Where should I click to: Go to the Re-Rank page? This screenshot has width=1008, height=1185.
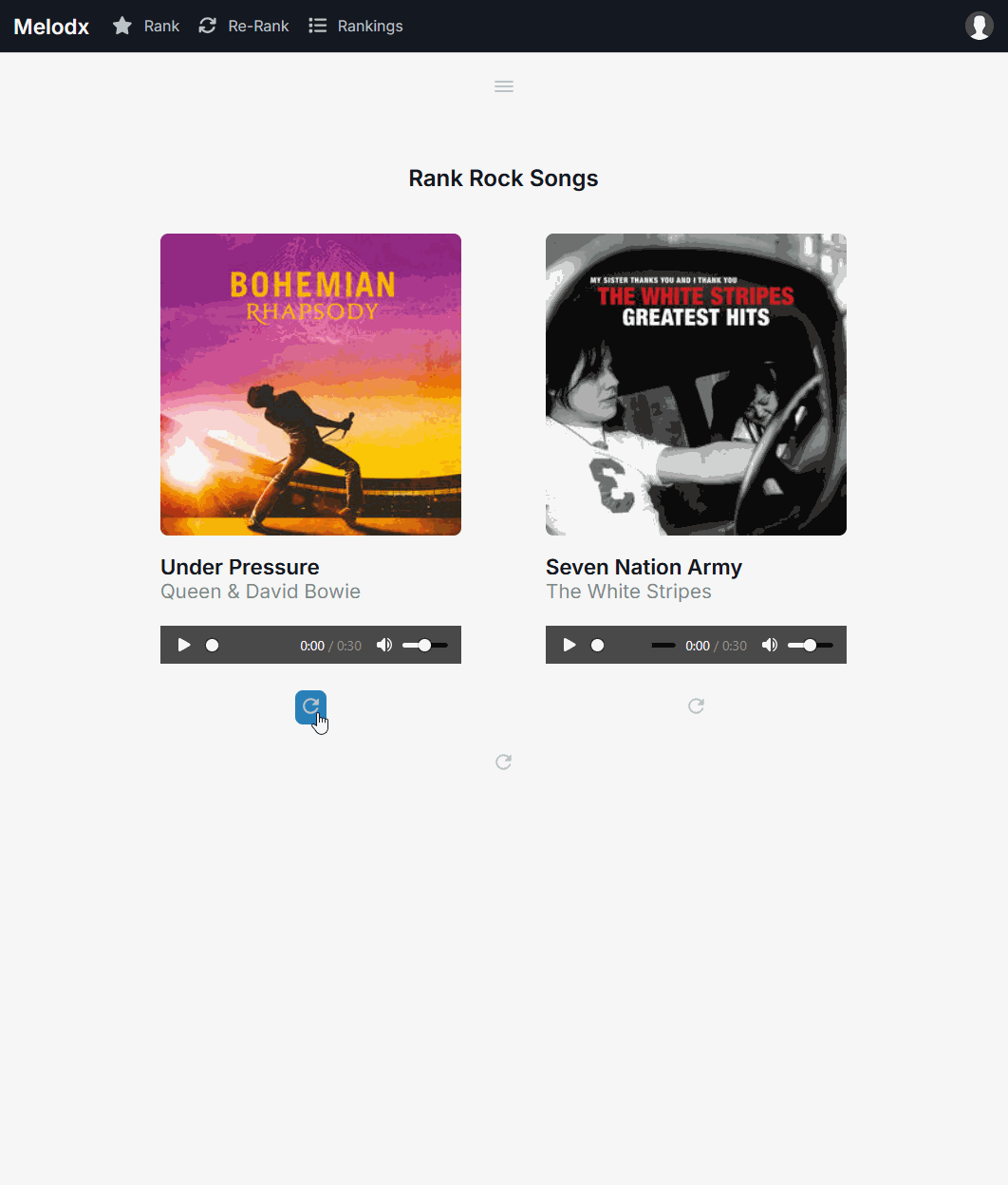244,26
